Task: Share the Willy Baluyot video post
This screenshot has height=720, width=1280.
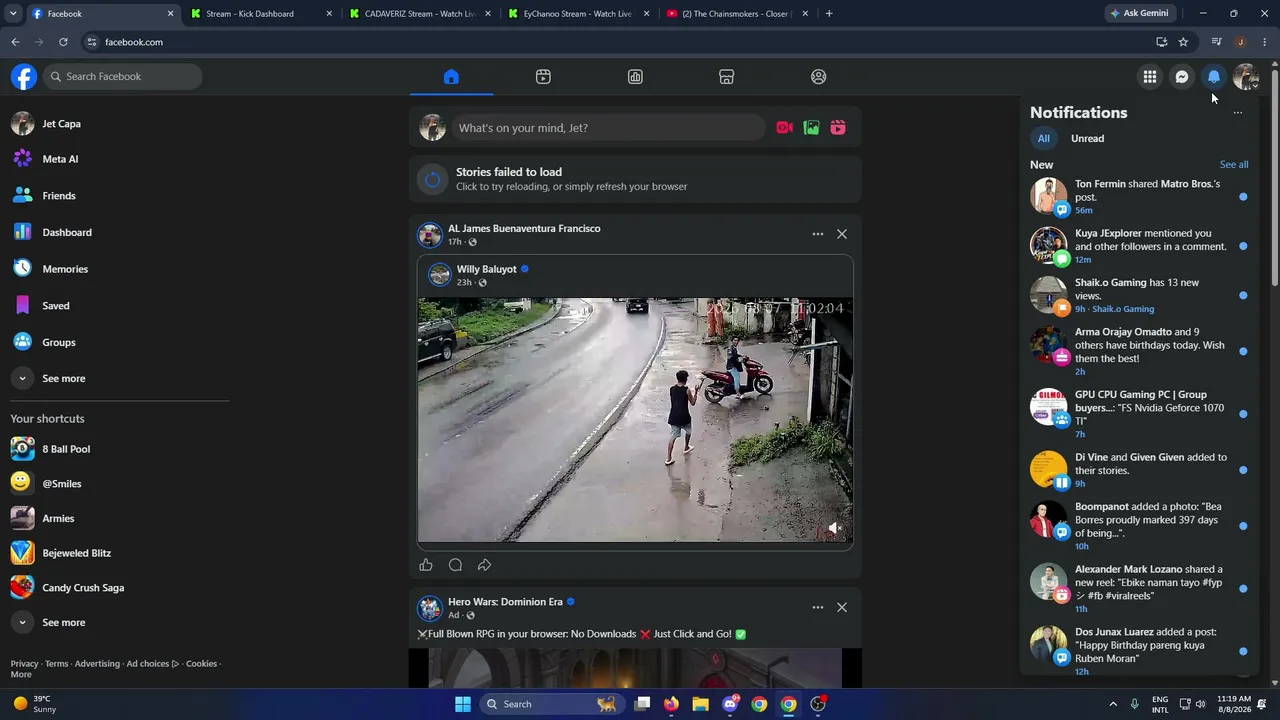Action: point(484,565)
